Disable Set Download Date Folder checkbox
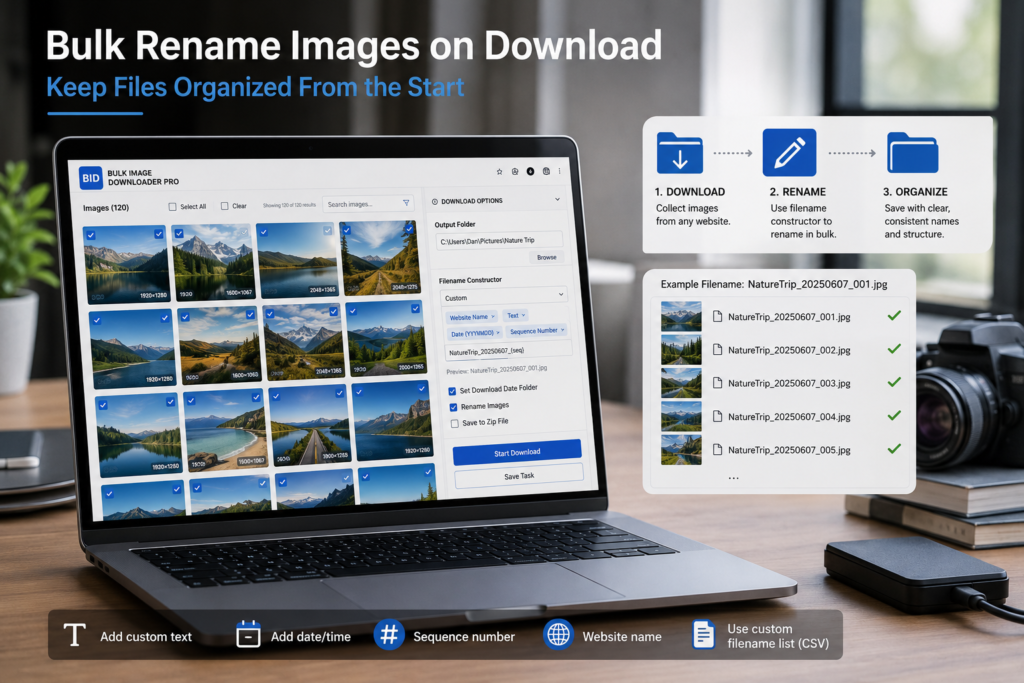Screen dimensions: 1024x683 (x=452, y=391)
